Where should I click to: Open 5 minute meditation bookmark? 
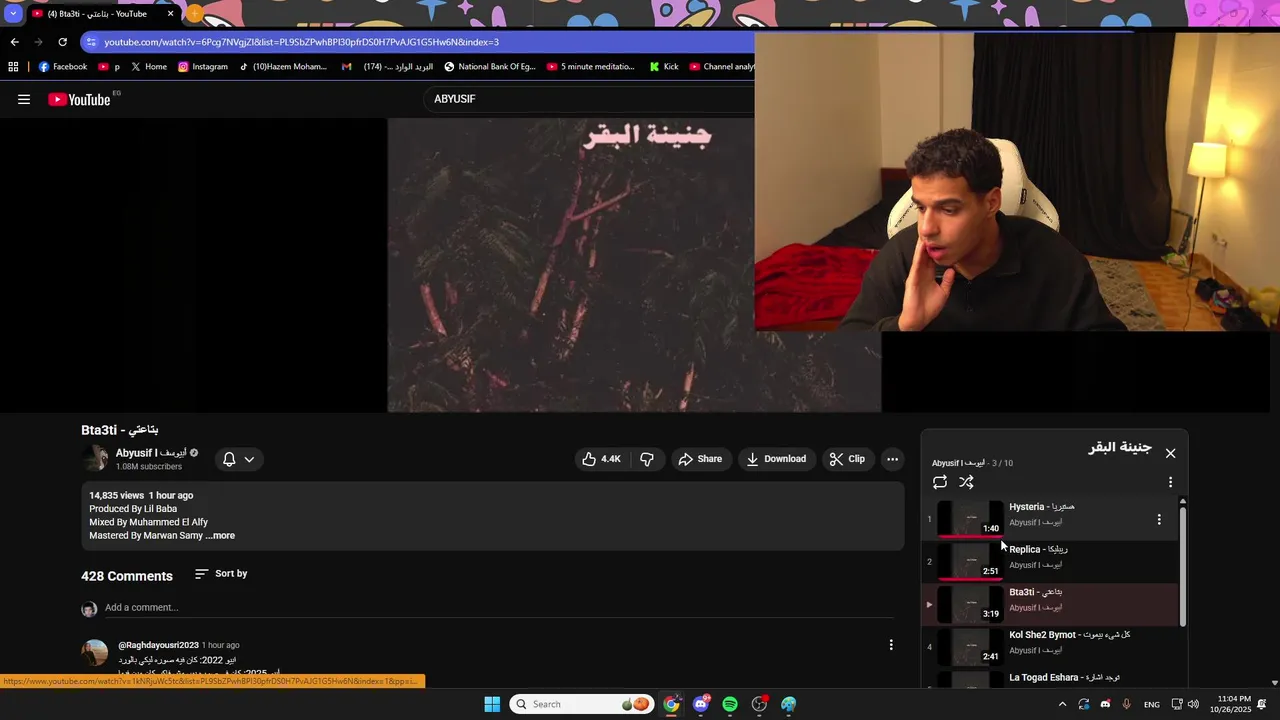590,67
